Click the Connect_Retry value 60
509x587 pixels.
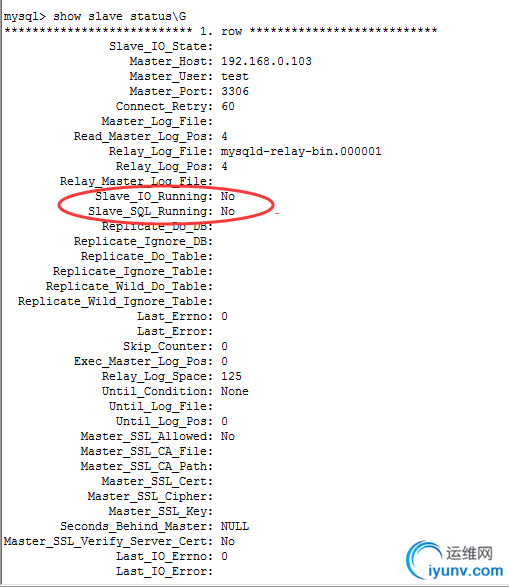(x=228, y=106)
